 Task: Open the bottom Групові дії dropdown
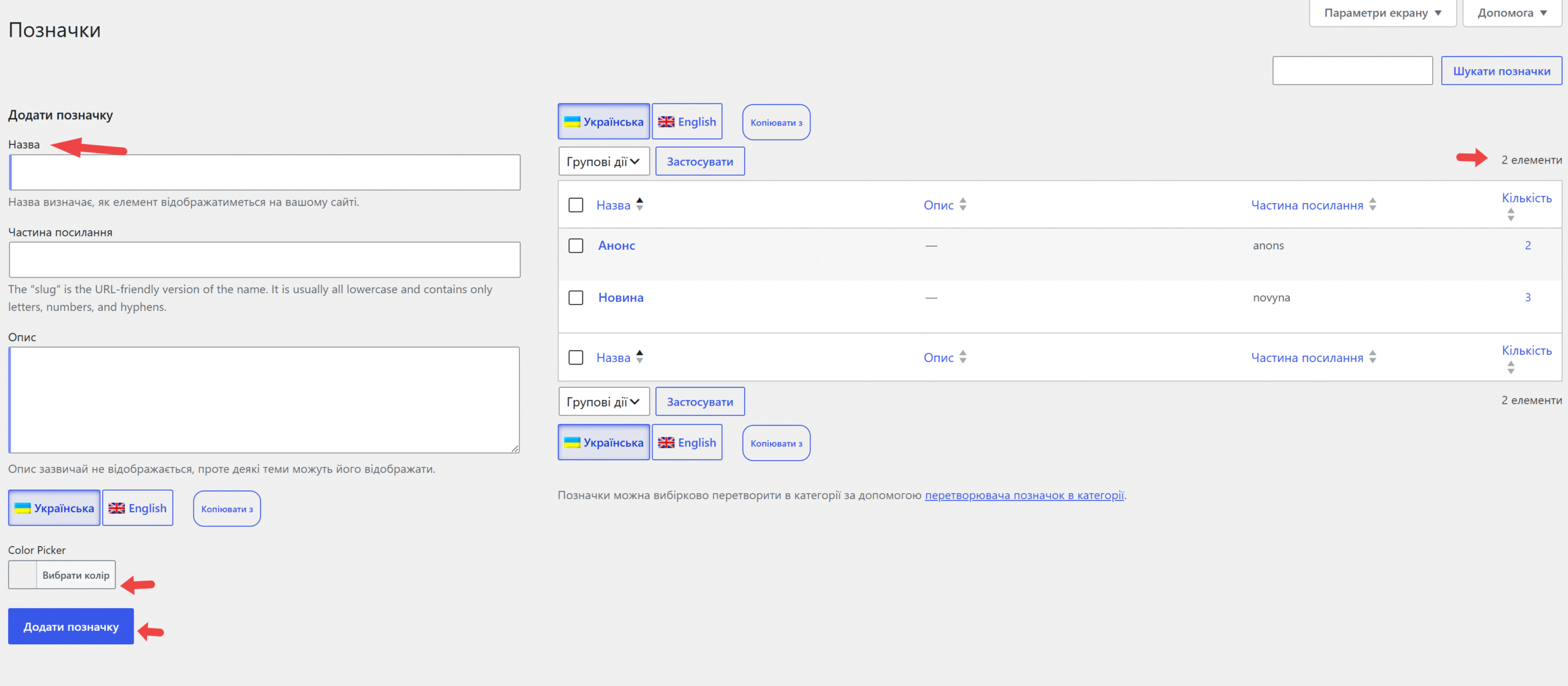(x=603, y=402)
